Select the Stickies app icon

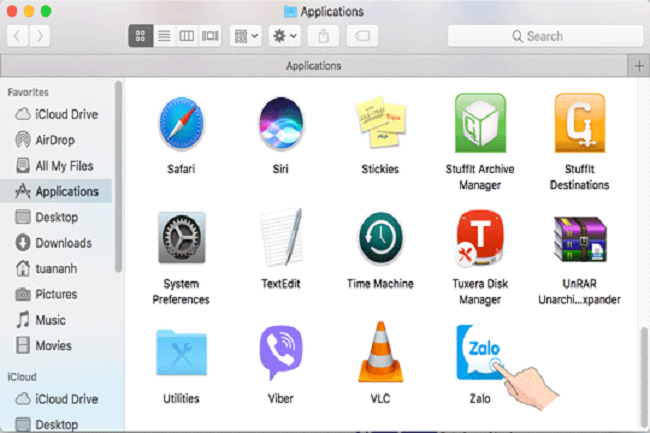tap(381, 123)
